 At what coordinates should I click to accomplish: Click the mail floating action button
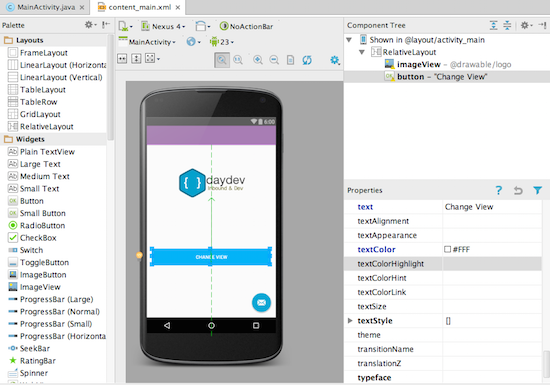[261, 302]
